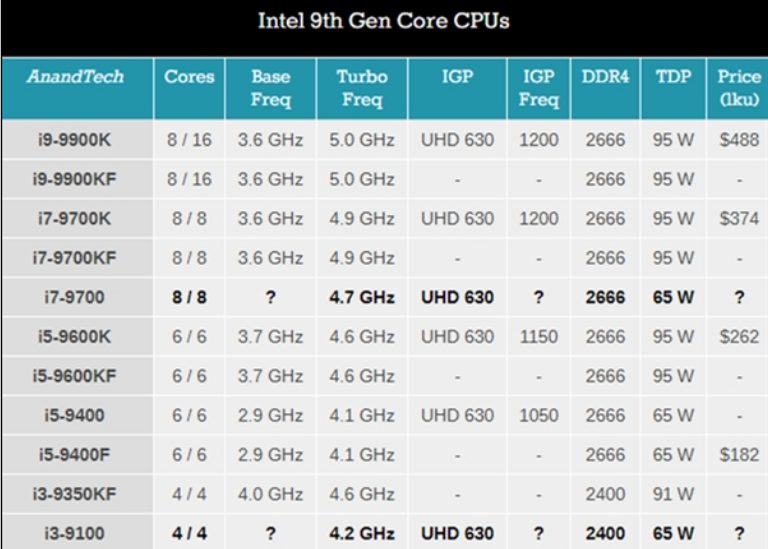This screenshot has width=768, height=549.
Task: Select the i9-9900KF row label
Action: pos(74,179)
